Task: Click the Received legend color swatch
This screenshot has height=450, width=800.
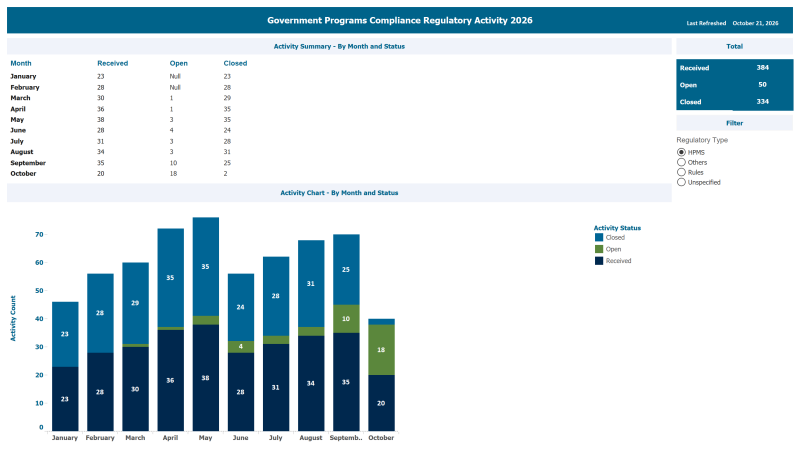Action: pyautogui.click(x=599, y=261)
